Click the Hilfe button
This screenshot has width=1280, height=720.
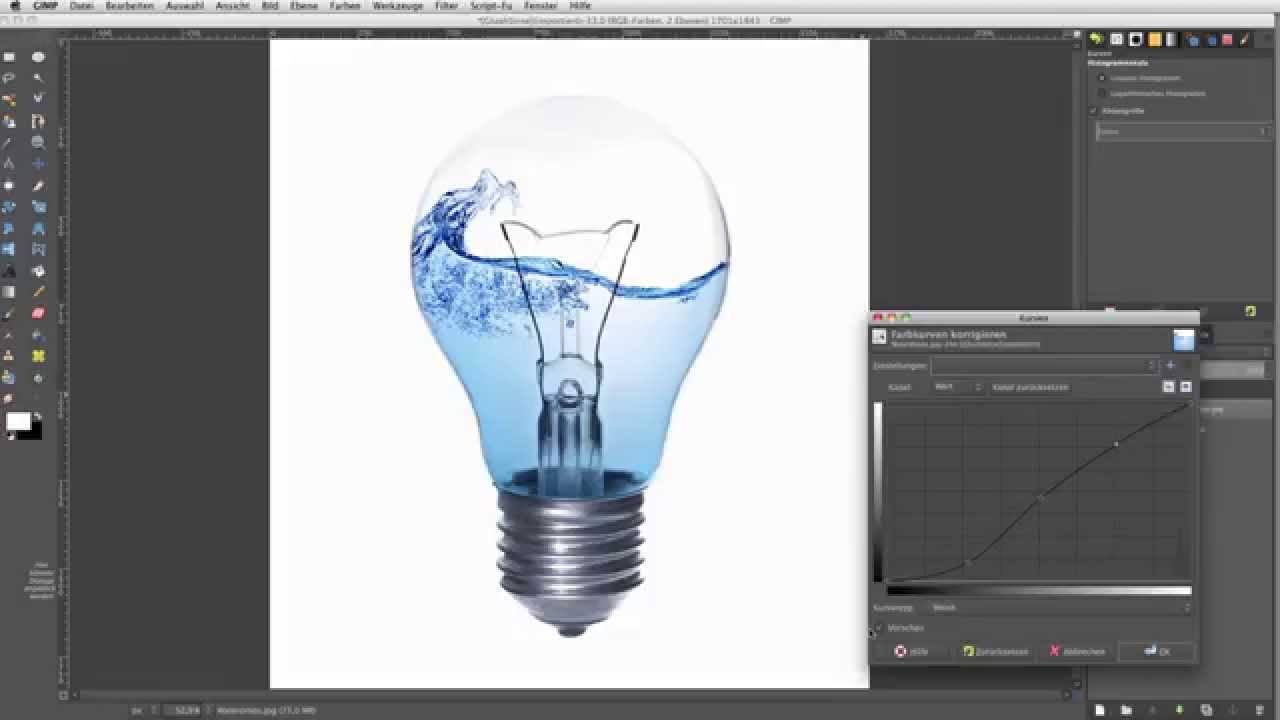tap(912, 651)
